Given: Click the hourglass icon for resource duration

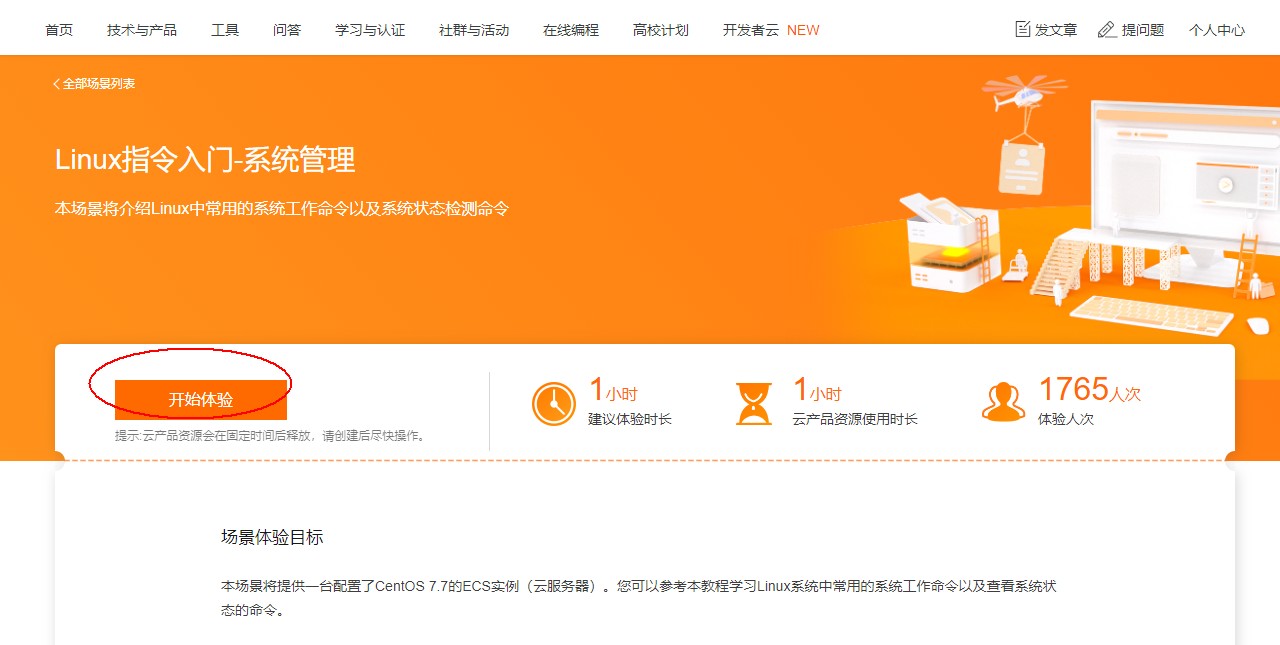Looking at the screenshot, I should coord(754,403).
